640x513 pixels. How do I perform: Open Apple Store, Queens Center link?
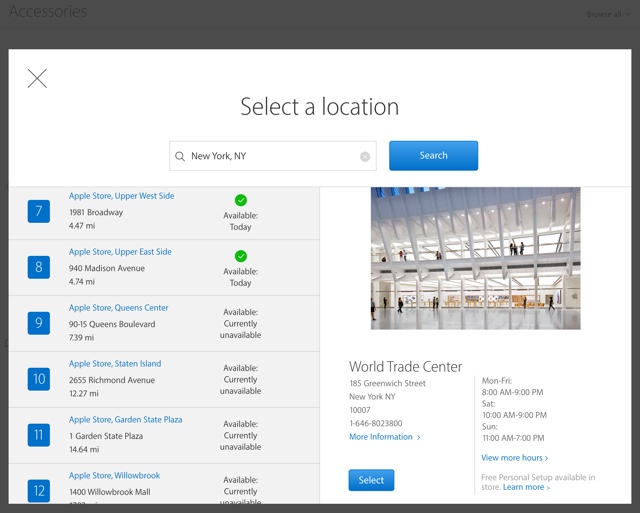point(118,308)
